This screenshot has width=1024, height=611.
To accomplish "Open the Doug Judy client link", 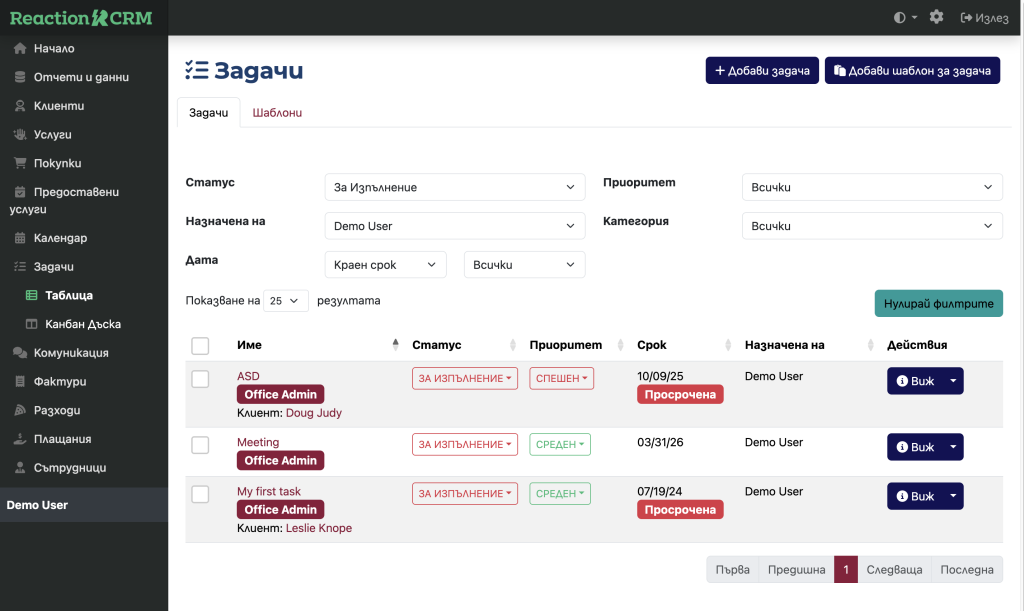I will point(313,412).
